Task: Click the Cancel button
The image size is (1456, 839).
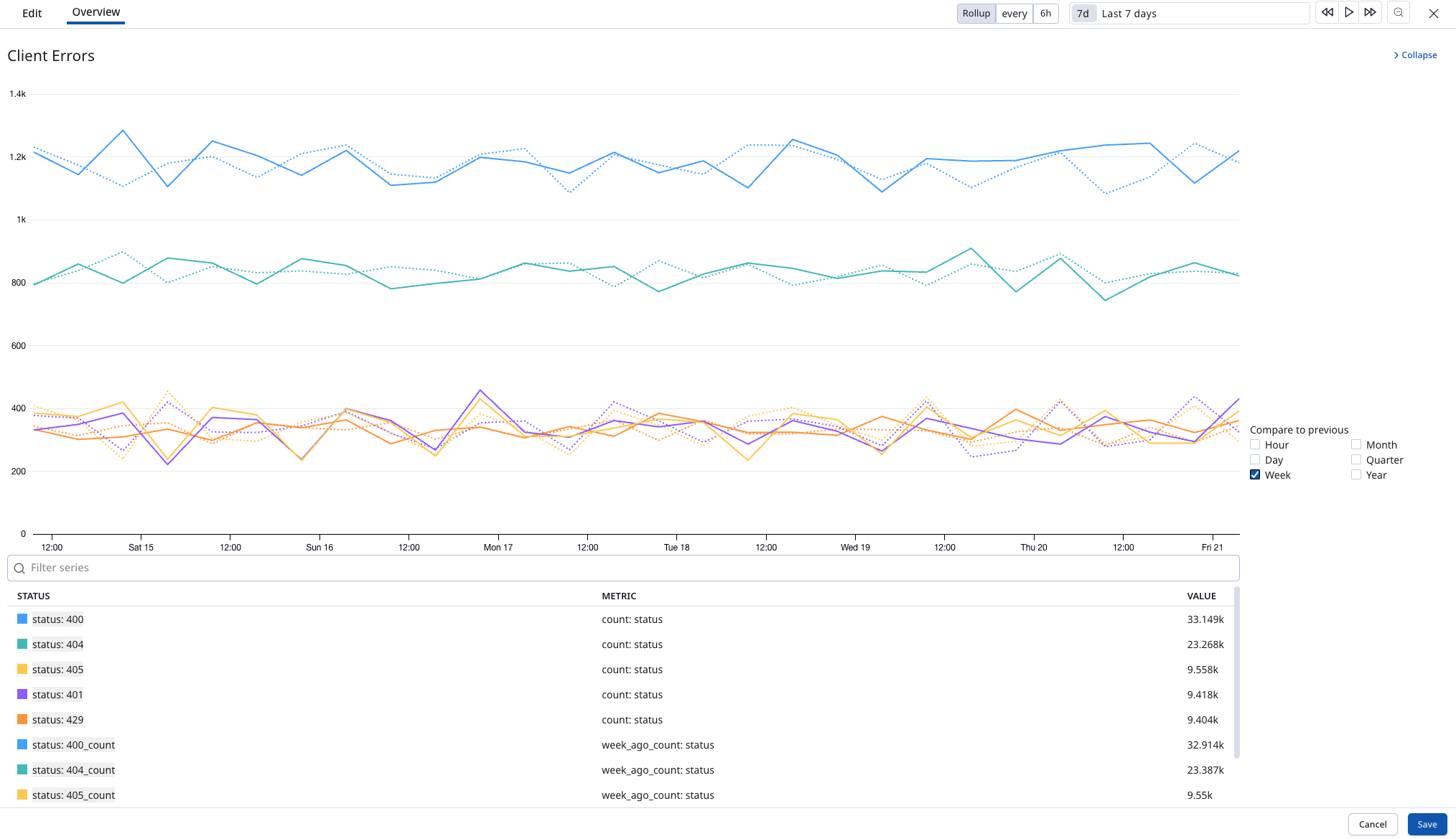Action: point(1373,825)
